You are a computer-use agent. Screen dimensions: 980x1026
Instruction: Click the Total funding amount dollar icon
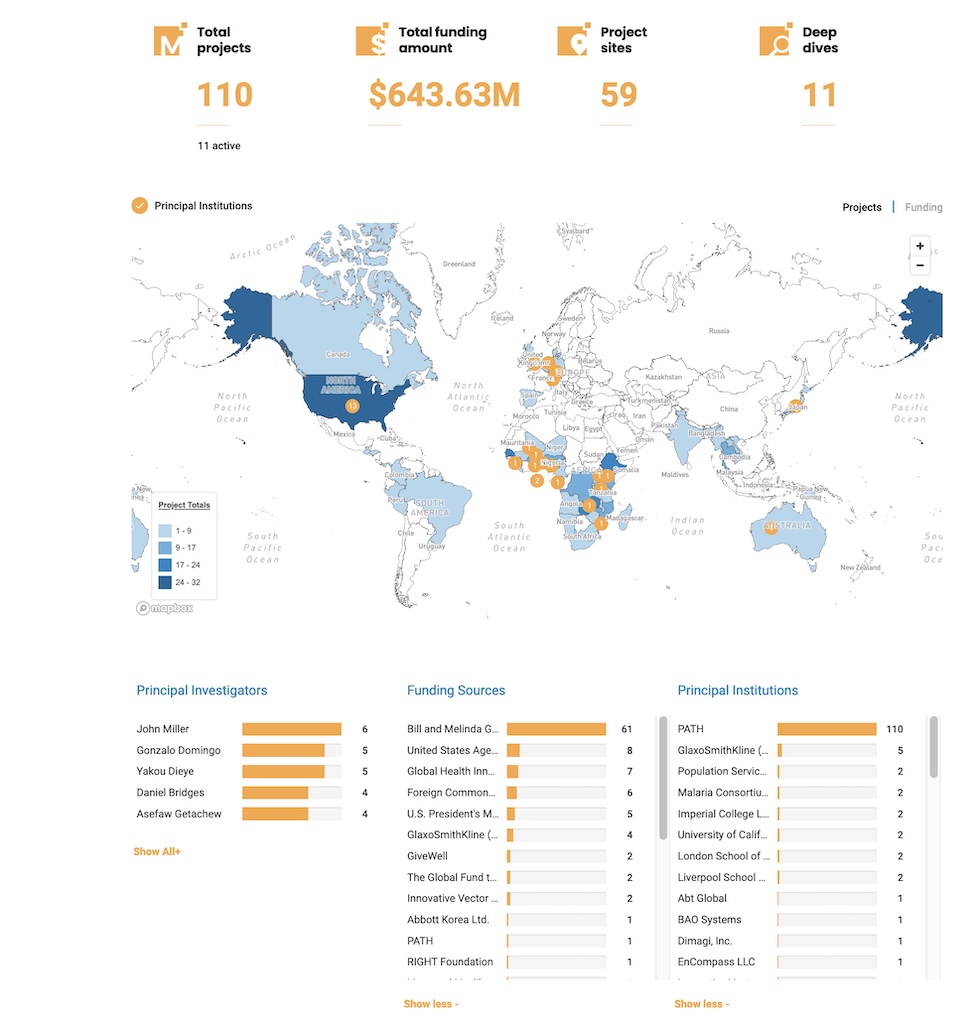(372, 40)
